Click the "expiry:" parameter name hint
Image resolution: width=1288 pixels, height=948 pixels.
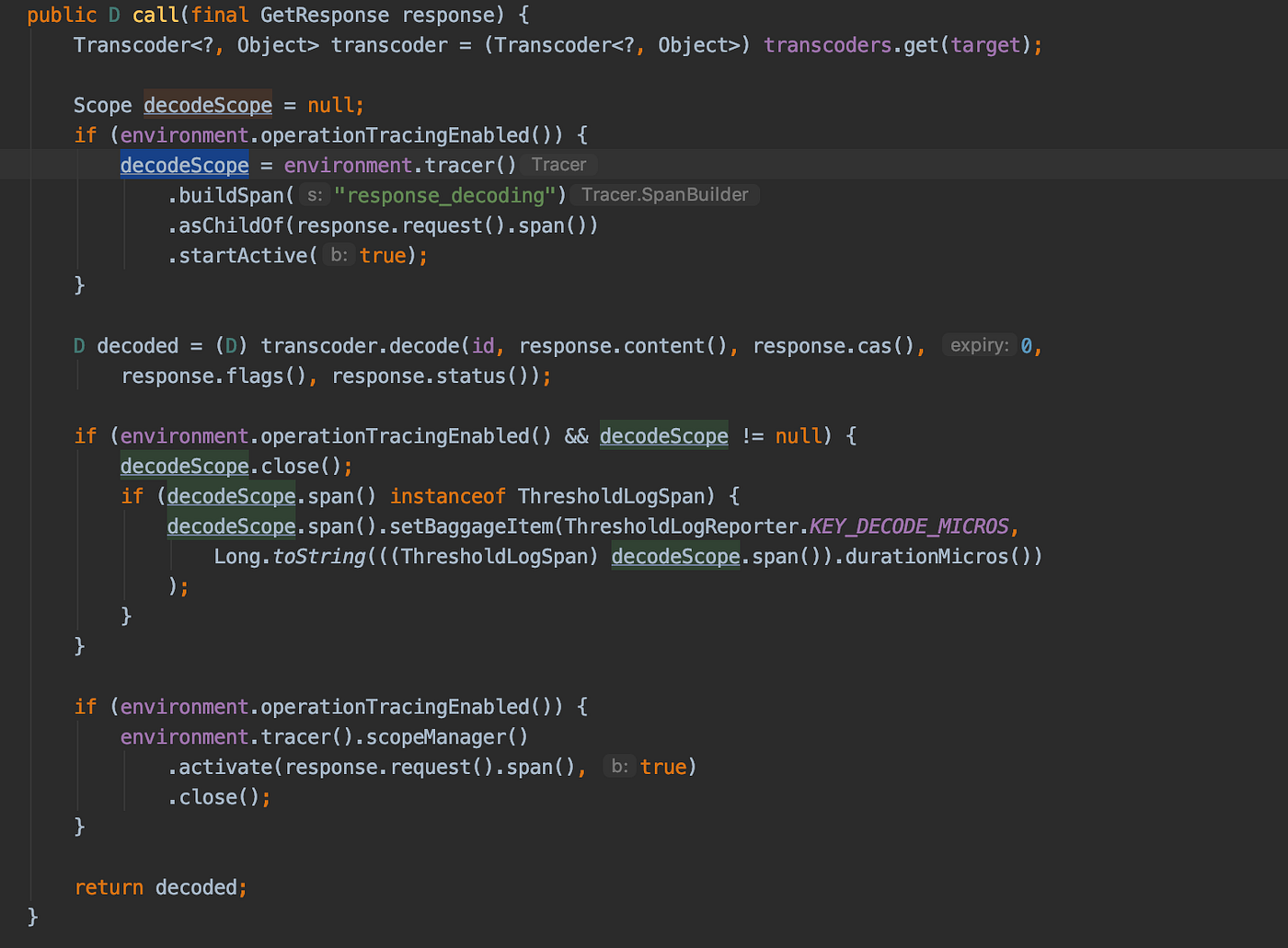click(x=978, y=345)
